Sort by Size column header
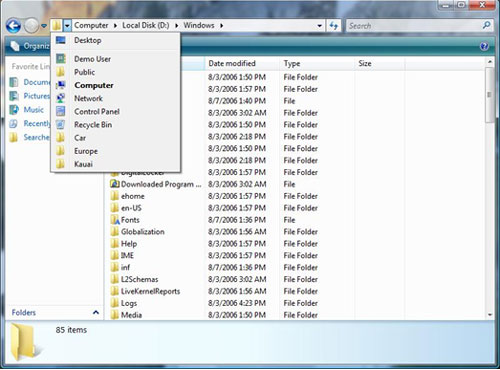The height and width of the screenshot is (370, 500). [380, 63]
